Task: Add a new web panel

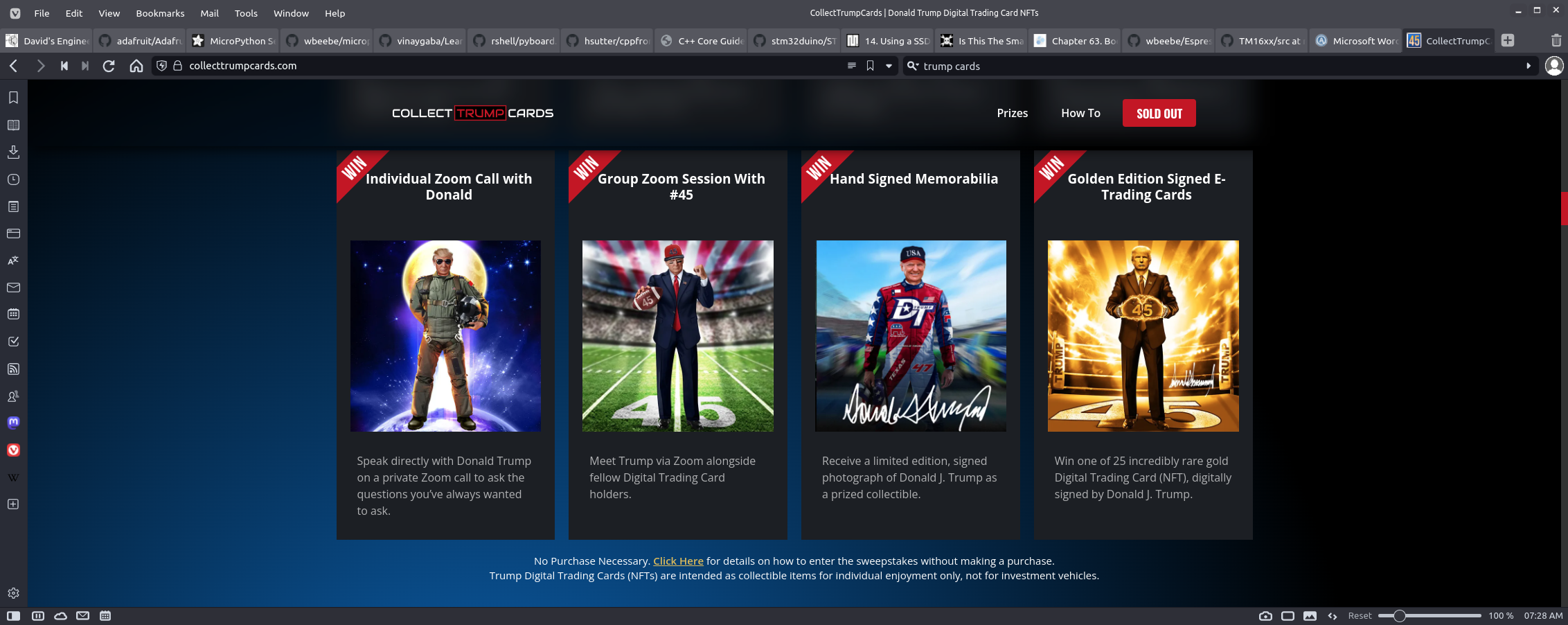Action: tap(13, 504)
